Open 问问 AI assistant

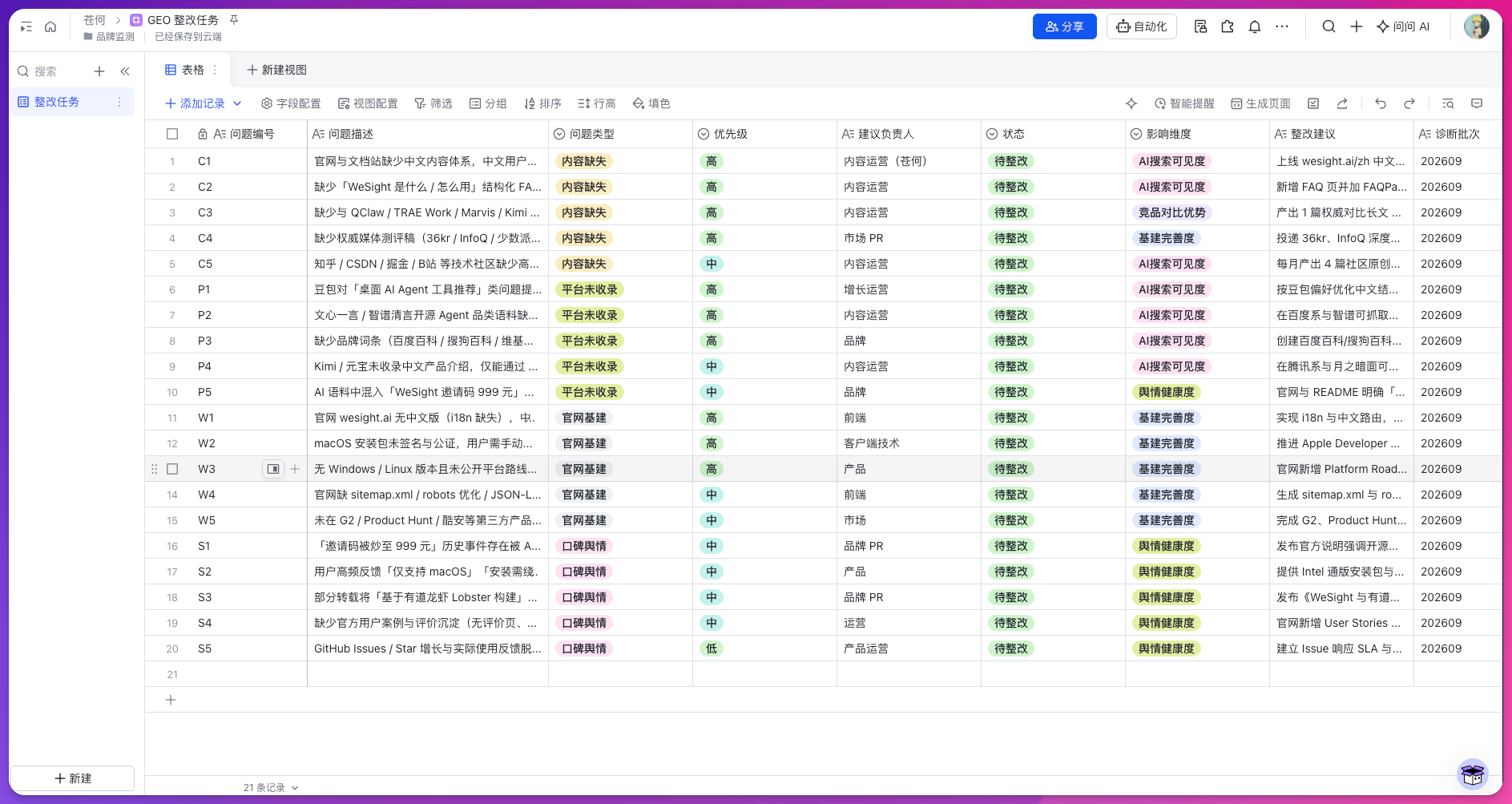(x=1403, y=26)
